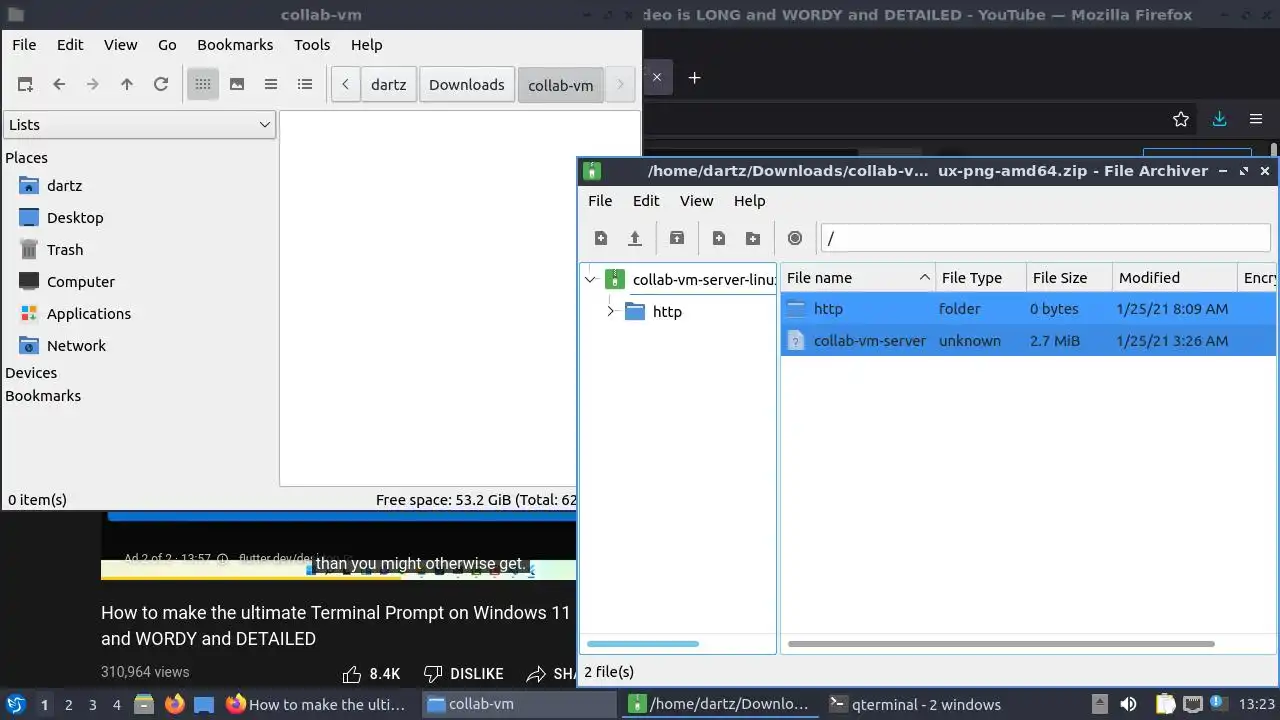Reload the collab-vm folder view

[161, 85]
